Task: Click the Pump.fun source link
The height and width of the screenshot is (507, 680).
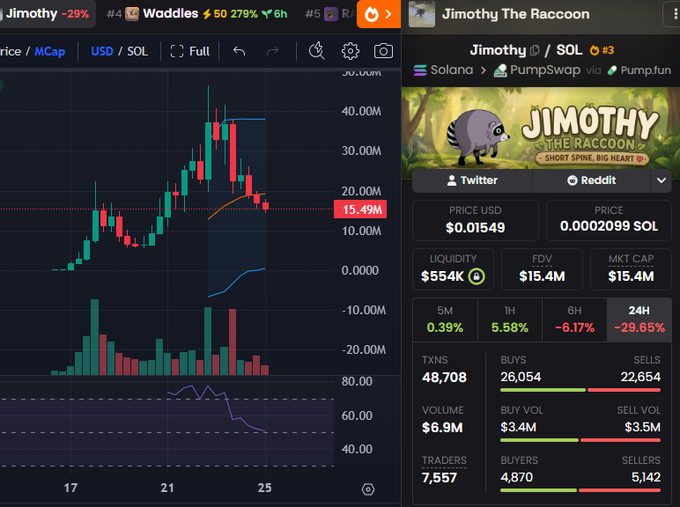Action: tap(639, 70)
